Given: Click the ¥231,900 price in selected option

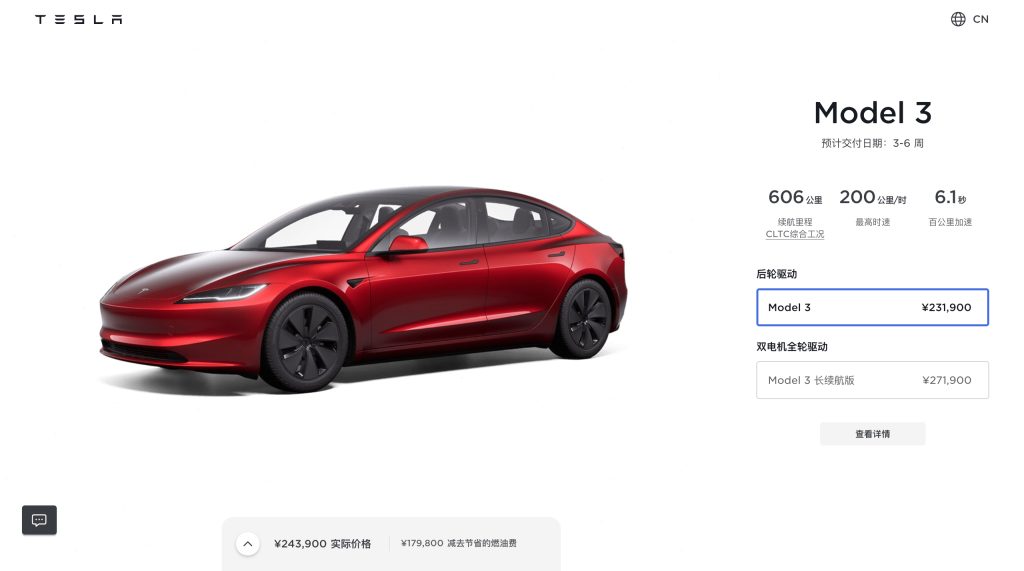Looking at the screenshot, I should pyautogui.click(x=946, y=307).
